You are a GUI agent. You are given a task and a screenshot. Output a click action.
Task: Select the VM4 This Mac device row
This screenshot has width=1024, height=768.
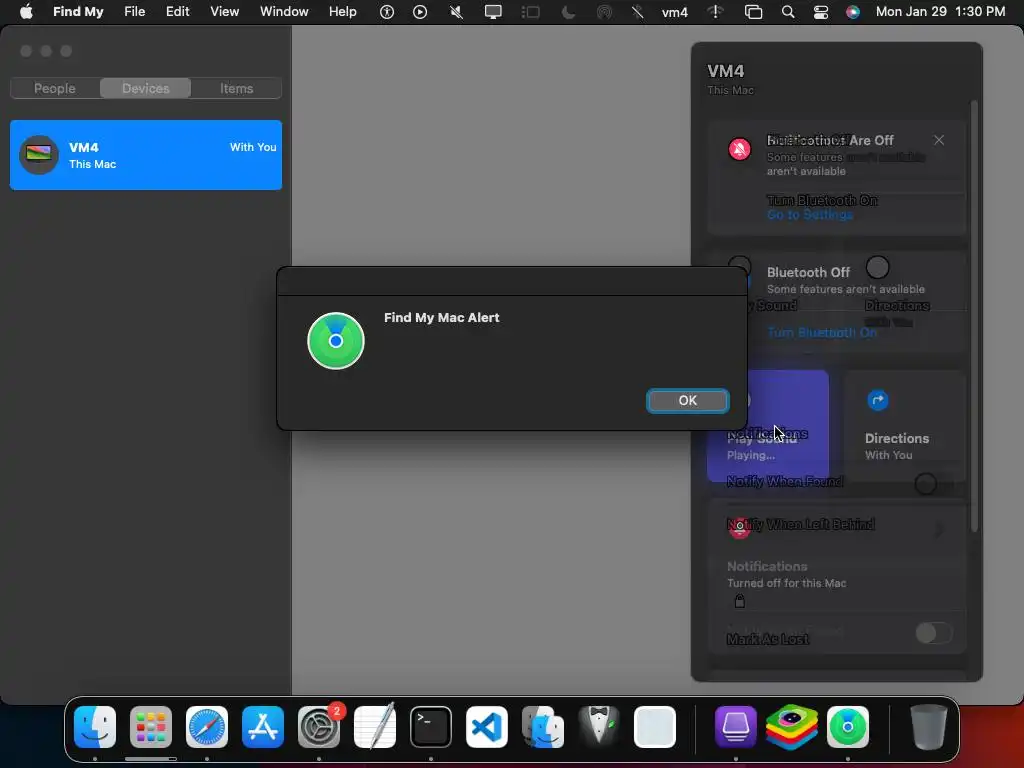(x=146, y=155)
